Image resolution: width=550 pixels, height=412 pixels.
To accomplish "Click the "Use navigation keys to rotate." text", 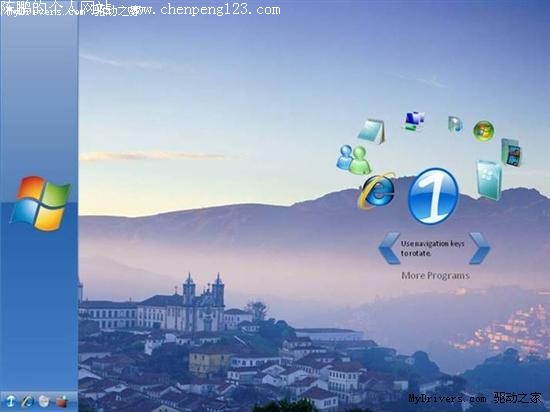I will coord(432,248).
